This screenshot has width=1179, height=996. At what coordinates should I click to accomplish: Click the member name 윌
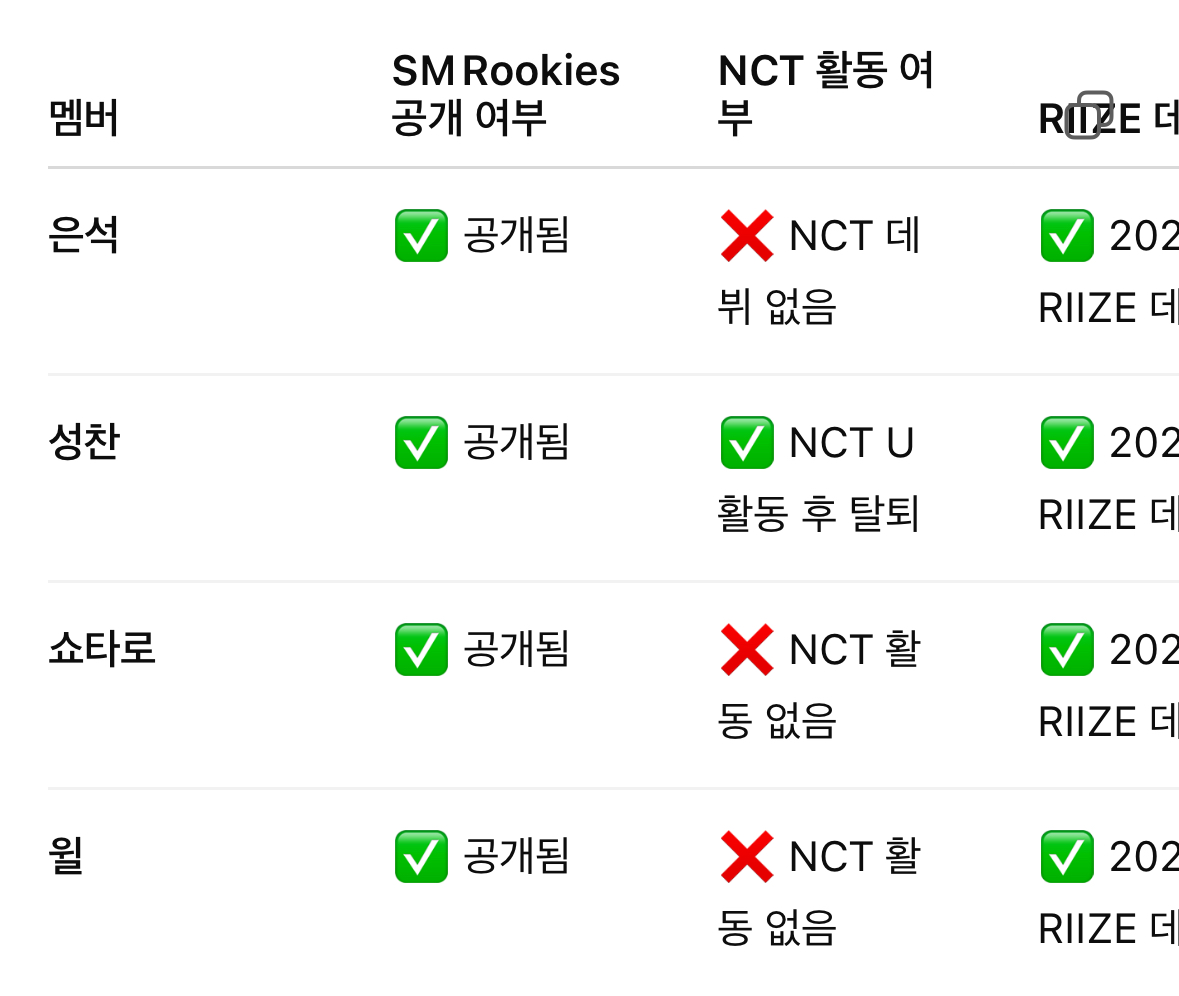pos(66,857)
